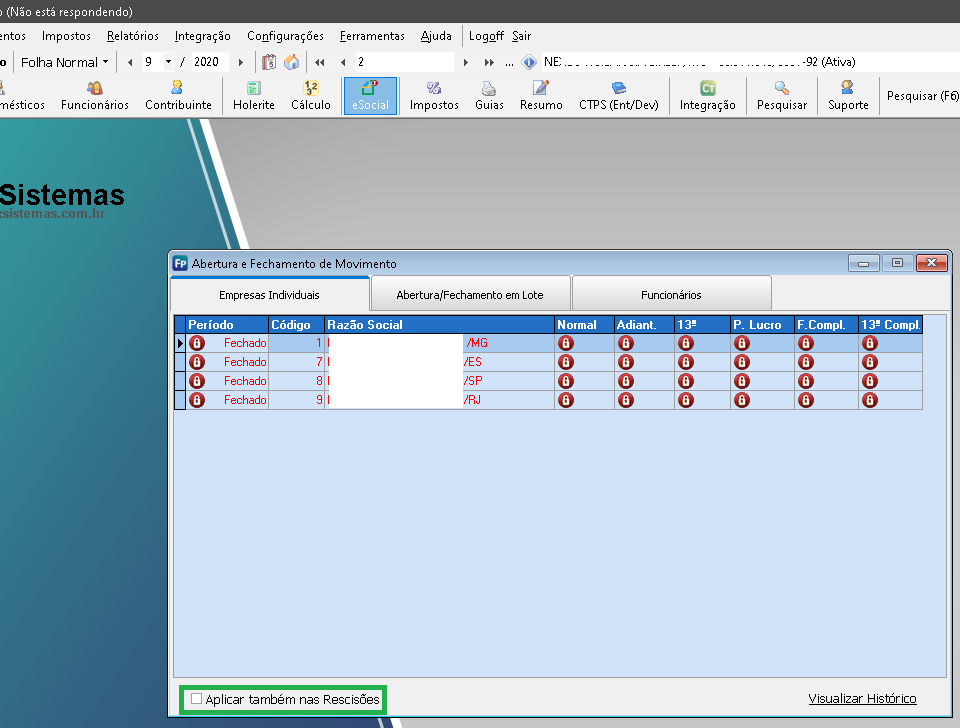
Task: Click next company arrow beside code field
Action: click(x=465, y=62)
